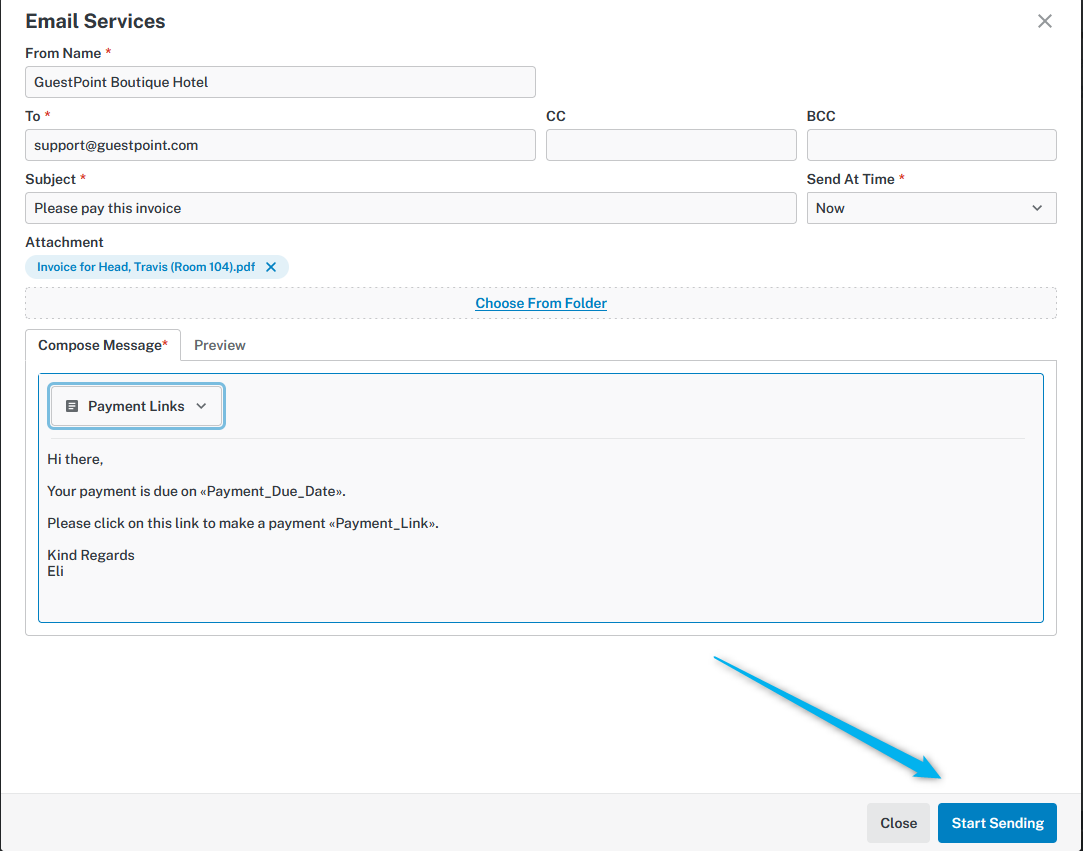Viewport: 1083px width, 851px height.
Task: Click the To recipient email field
Action: 280,145
